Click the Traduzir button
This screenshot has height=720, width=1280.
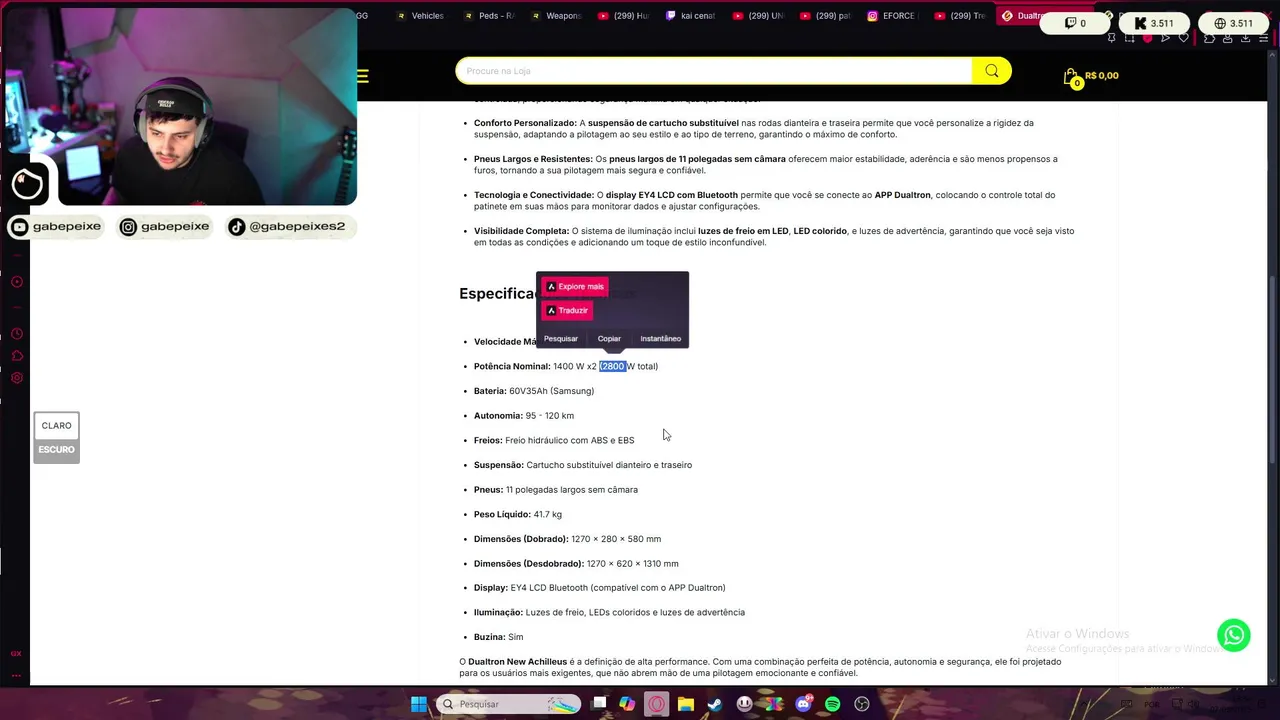click(567, 311)
